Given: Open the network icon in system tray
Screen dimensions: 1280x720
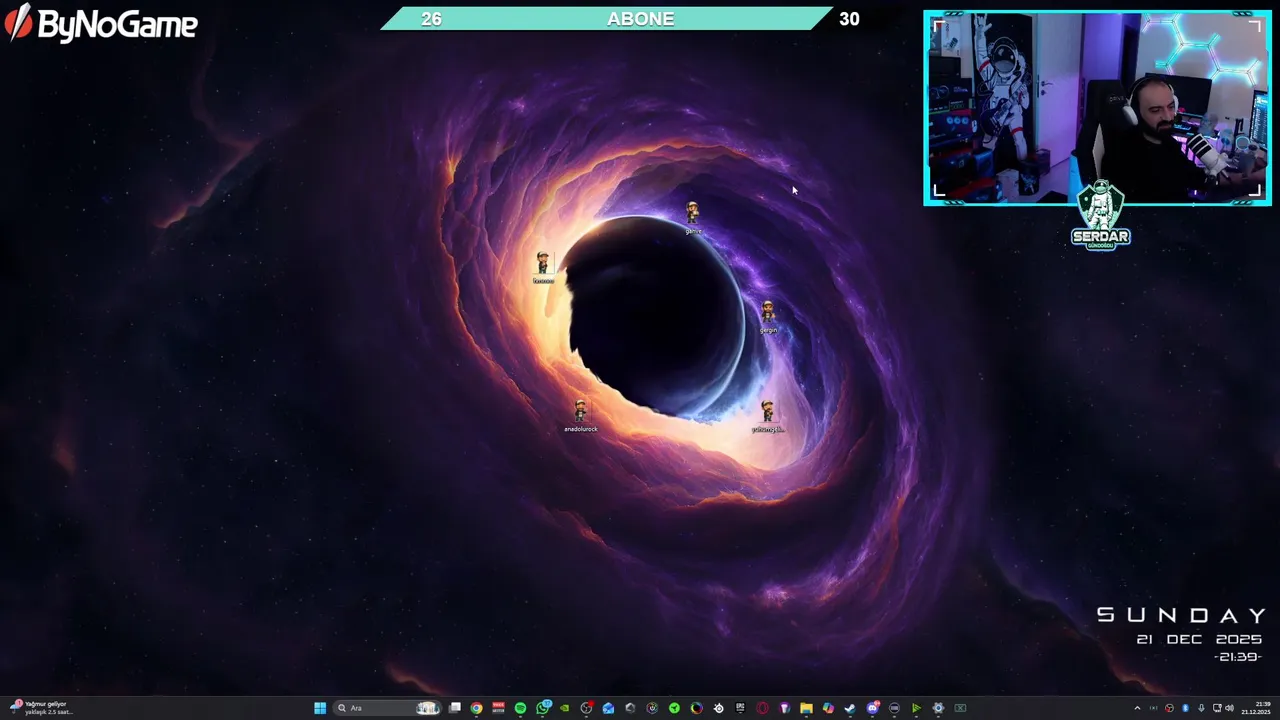Looking at the screenshot, I should pos(1217,708).
